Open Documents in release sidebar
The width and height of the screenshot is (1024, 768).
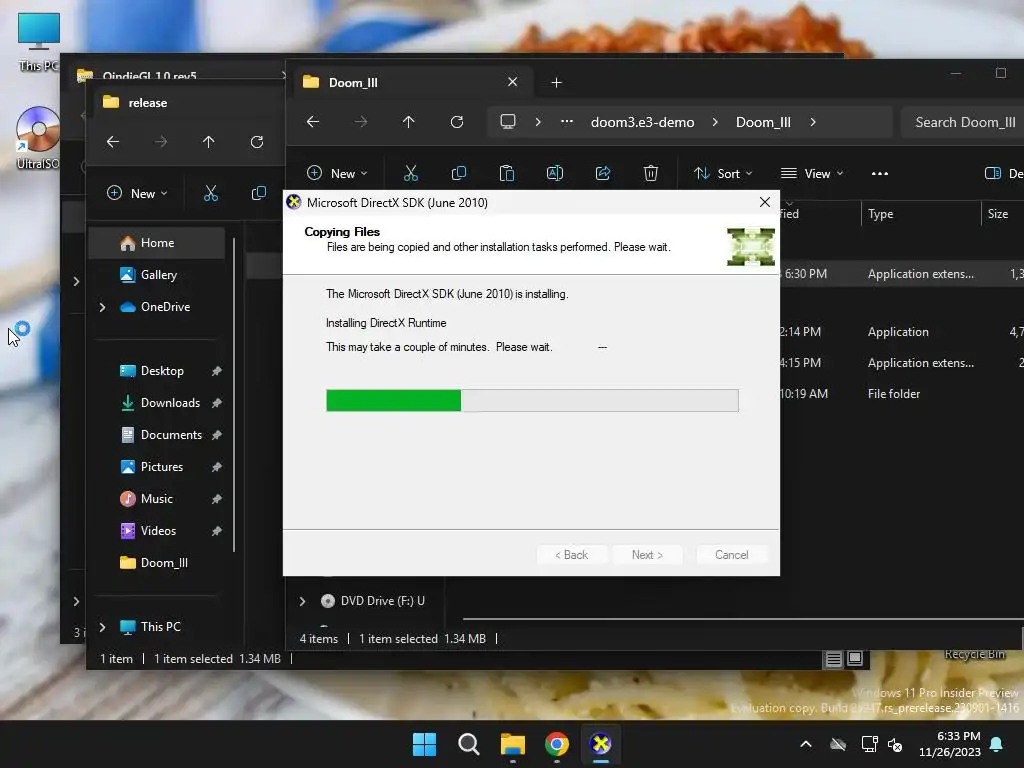(157, 435)
